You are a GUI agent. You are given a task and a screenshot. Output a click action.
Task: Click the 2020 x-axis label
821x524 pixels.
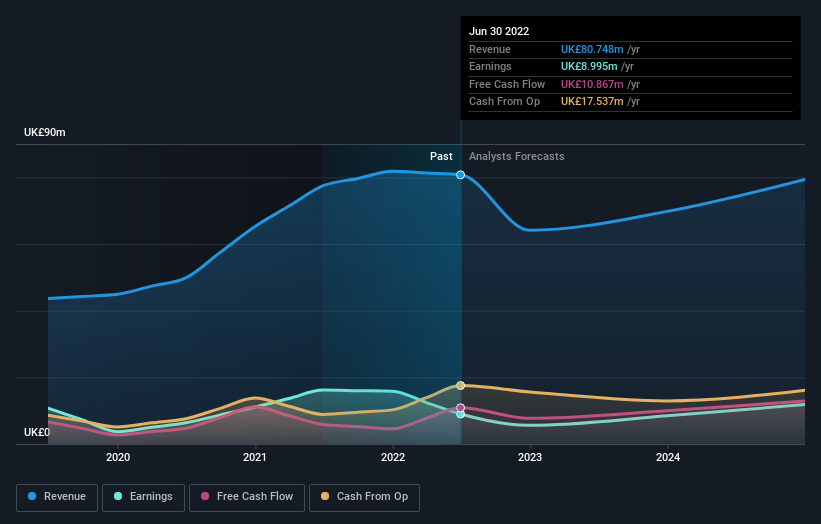click(118, 458)
